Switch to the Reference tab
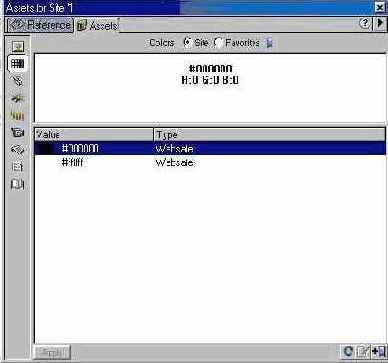The width and height of the screenshot is (388, 363). (x=40, y=25)
